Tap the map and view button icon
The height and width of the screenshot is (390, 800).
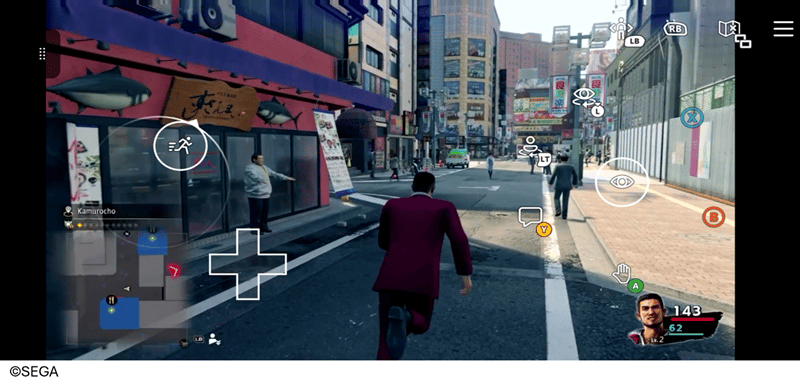coord(734,33)
